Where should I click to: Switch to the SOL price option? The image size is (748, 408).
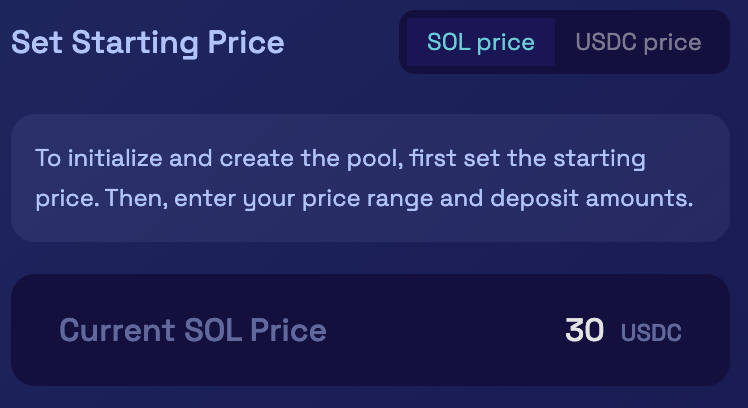[481, 43]
